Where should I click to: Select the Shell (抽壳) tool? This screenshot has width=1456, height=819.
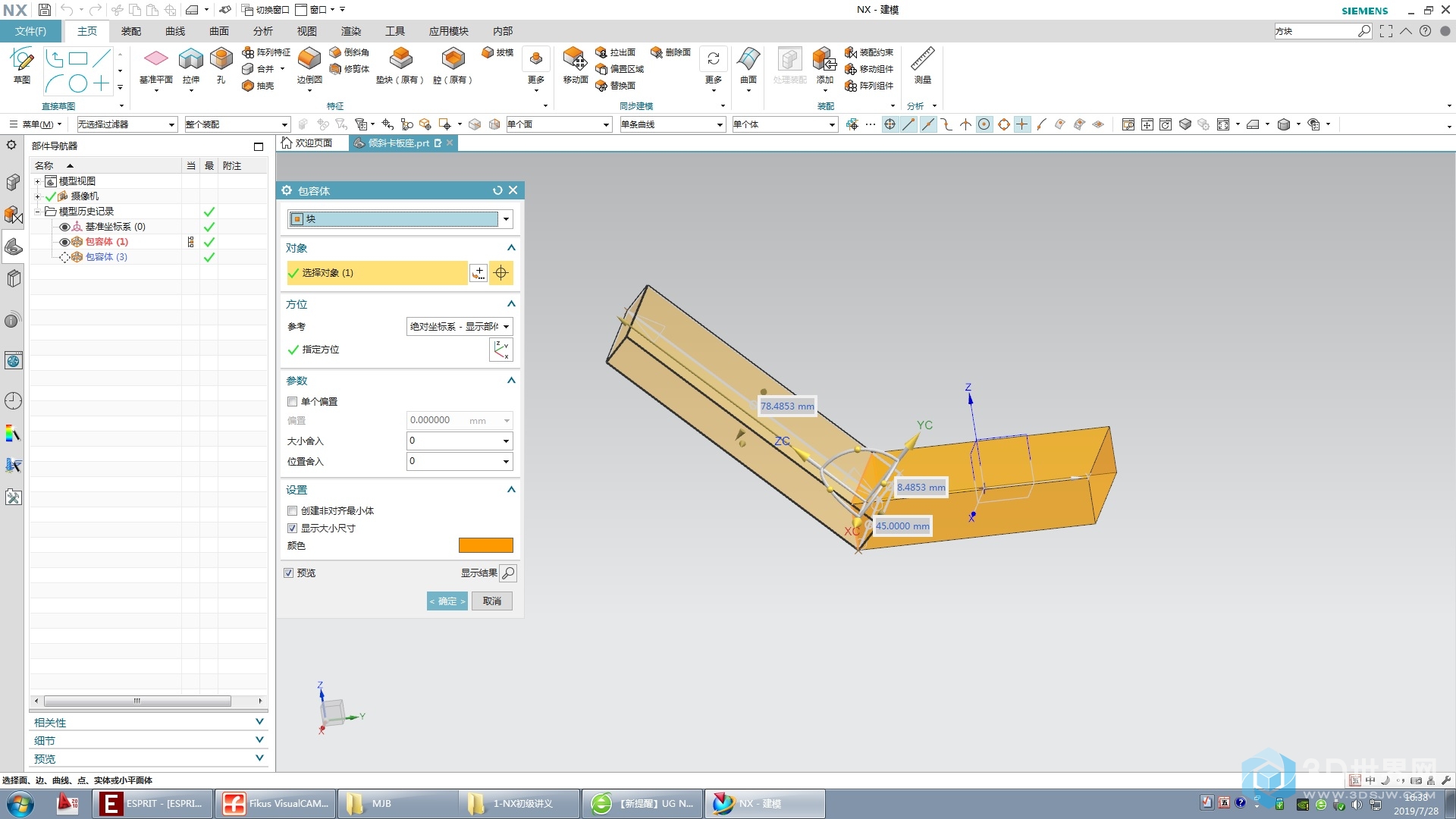coord(258,86)
